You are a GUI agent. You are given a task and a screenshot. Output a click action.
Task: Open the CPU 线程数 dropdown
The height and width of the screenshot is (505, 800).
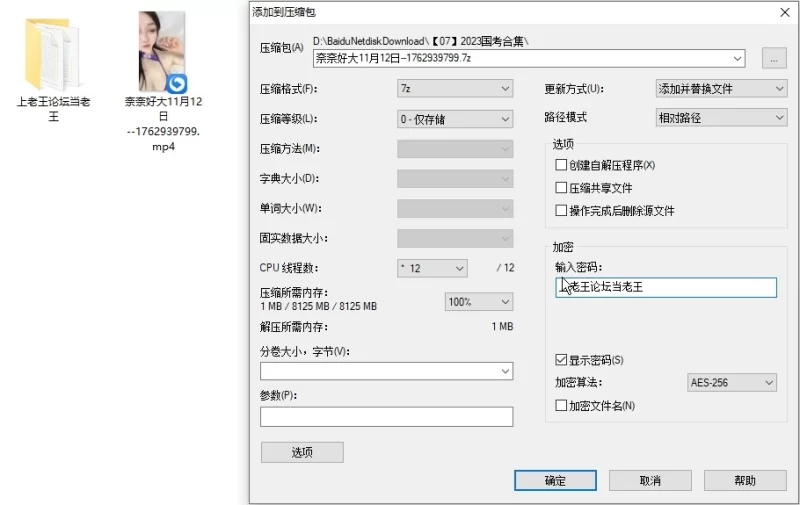coord(432,268)
